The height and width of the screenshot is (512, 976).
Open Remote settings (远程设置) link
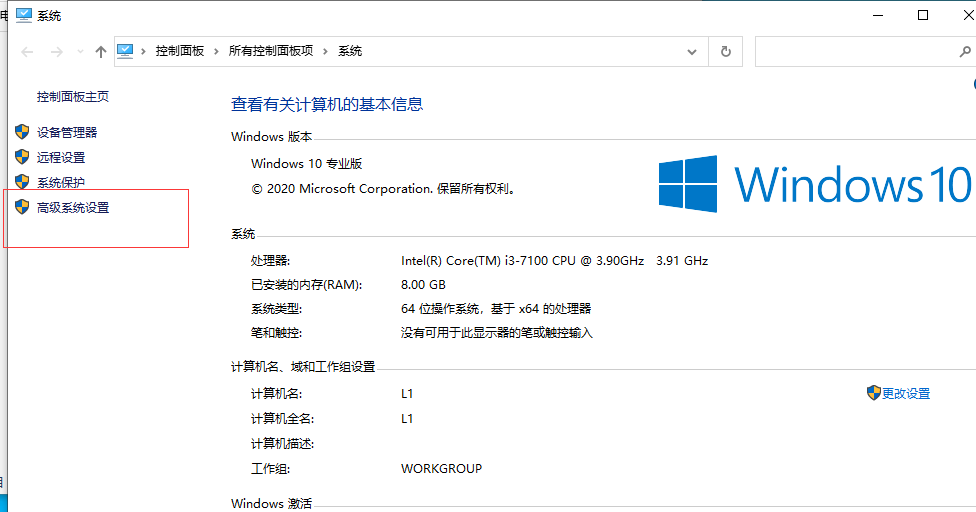(61, 157)
